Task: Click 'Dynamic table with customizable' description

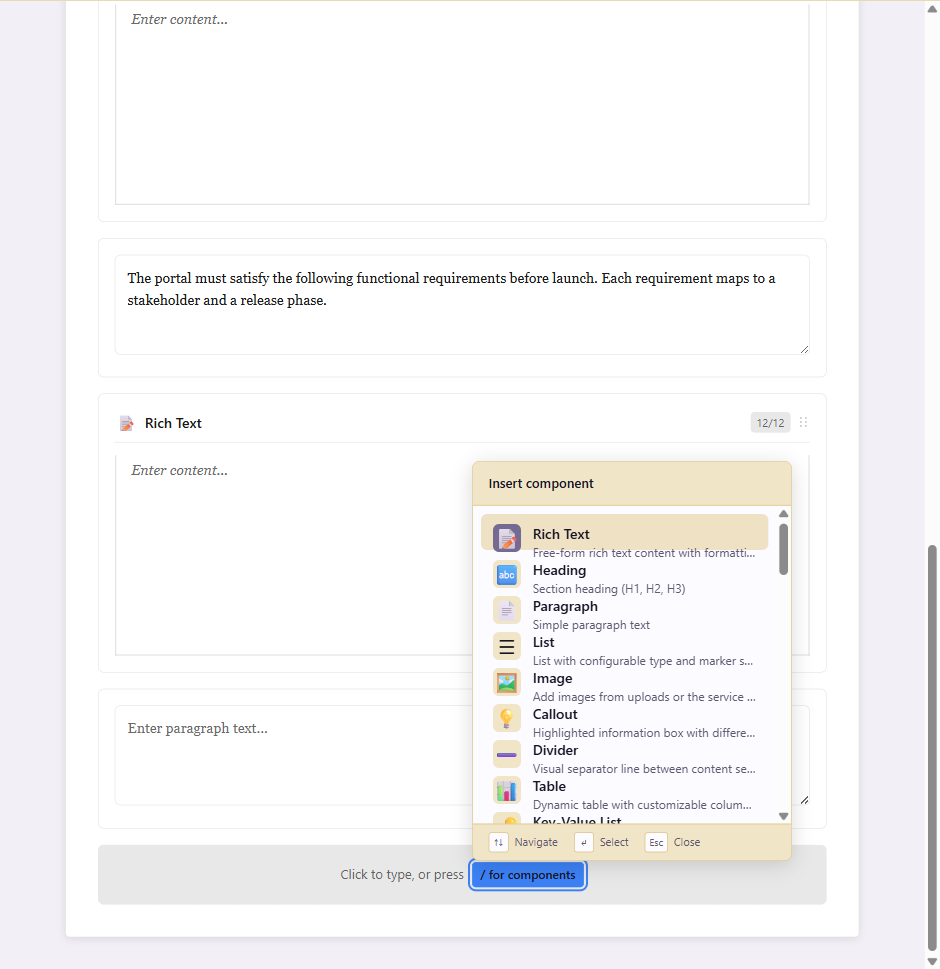Action: coord(642,805)
